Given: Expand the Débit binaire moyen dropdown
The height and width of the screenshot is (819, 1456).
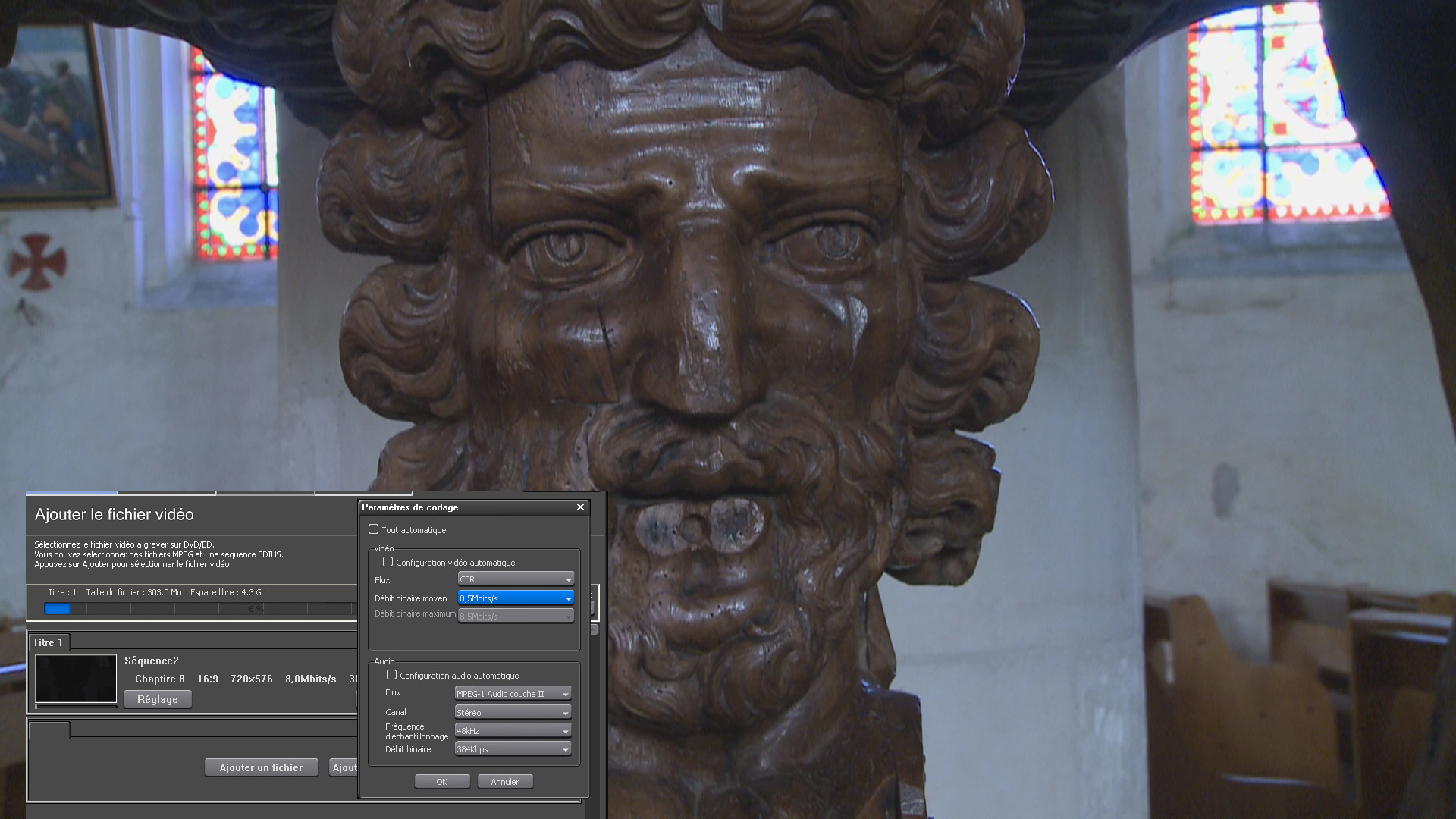Looking at the screenshot, I should pyautogui.click(x=516, y=598).
